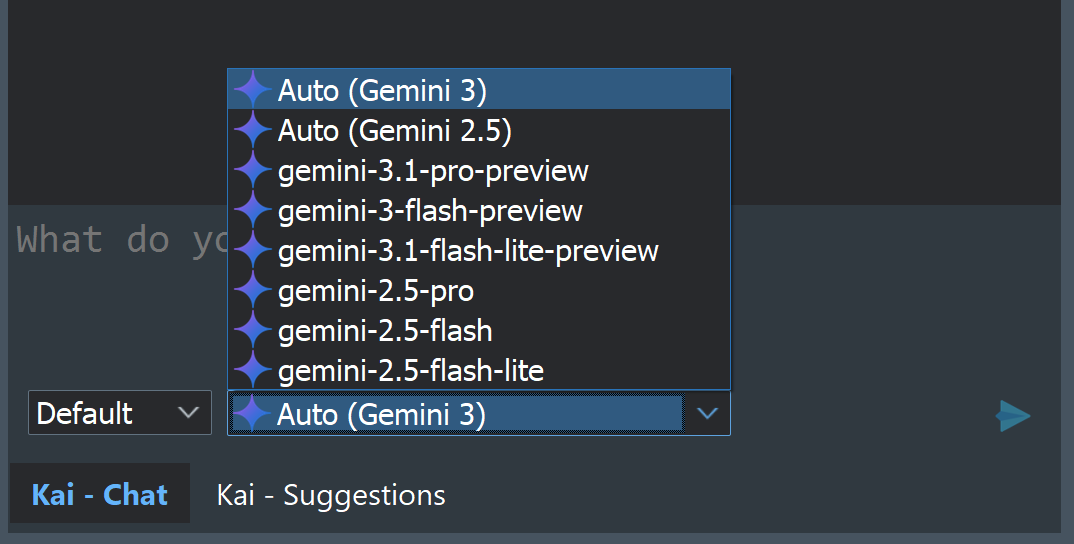Click the sparkle icon in the model combo box

coord(251,413)
